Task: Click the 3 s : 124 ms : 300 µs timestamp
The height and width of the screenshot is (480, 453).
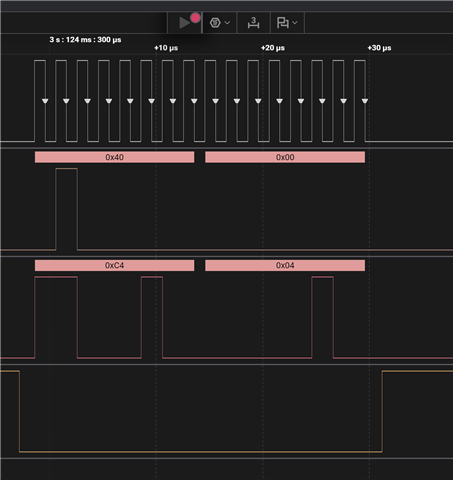Action: (85, 40)
